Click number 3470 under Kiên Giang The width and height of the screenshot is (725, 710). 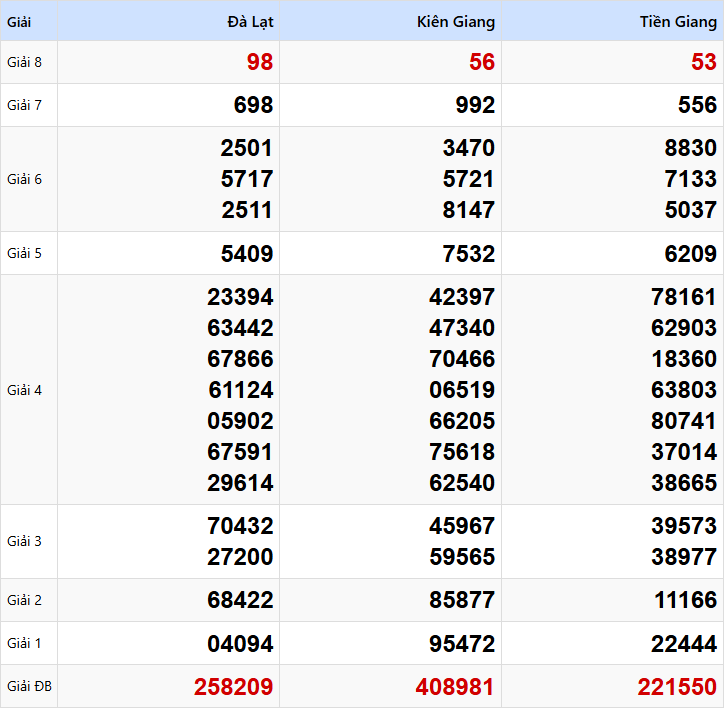click(468, 148)
